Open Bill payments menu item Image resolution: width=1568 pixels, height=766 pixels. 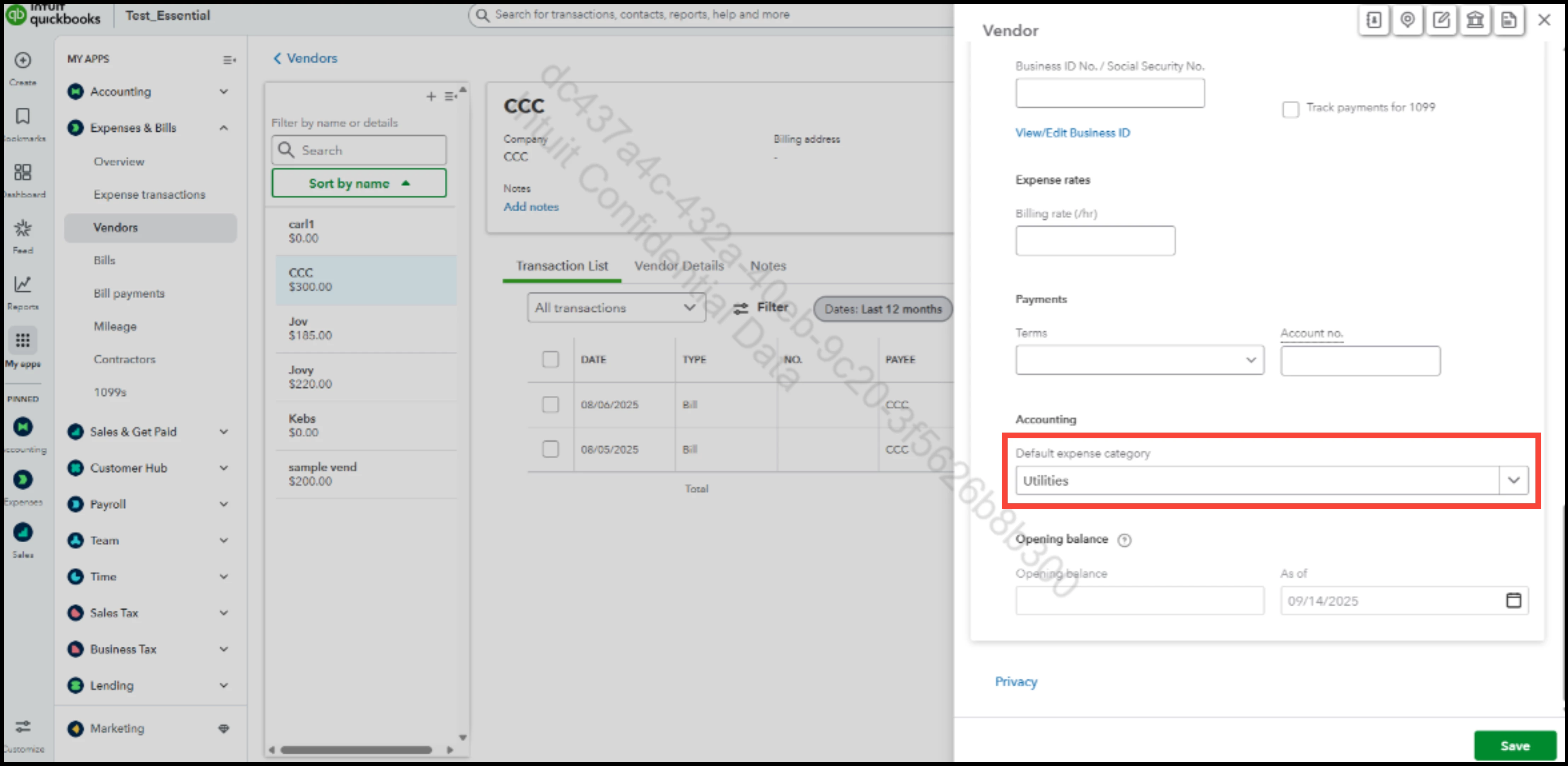tap(129, 293)
